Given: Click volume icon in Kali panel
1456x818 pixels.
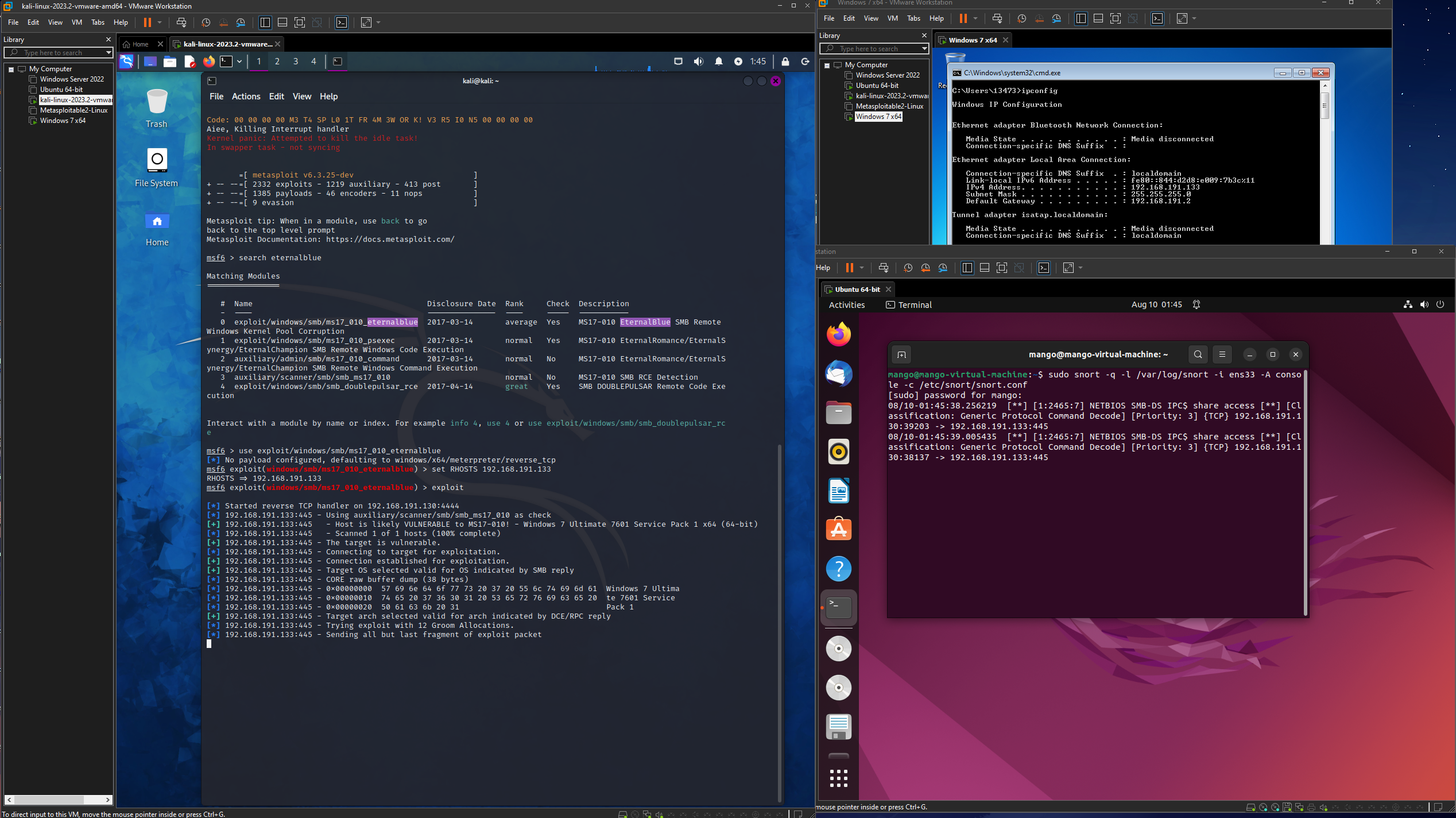Looking at the screenshot, I should pyautogui.click(x=698, y=61).
